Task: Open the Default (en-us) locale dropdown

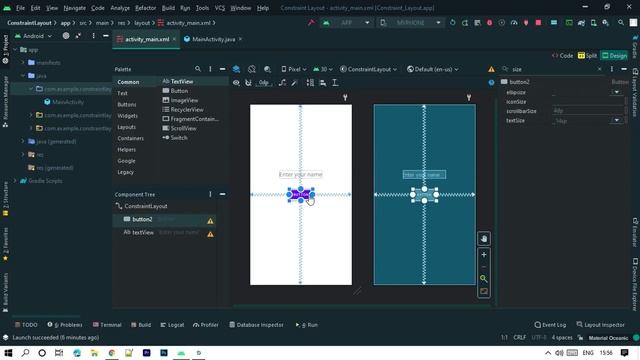Action: point(433,69)
